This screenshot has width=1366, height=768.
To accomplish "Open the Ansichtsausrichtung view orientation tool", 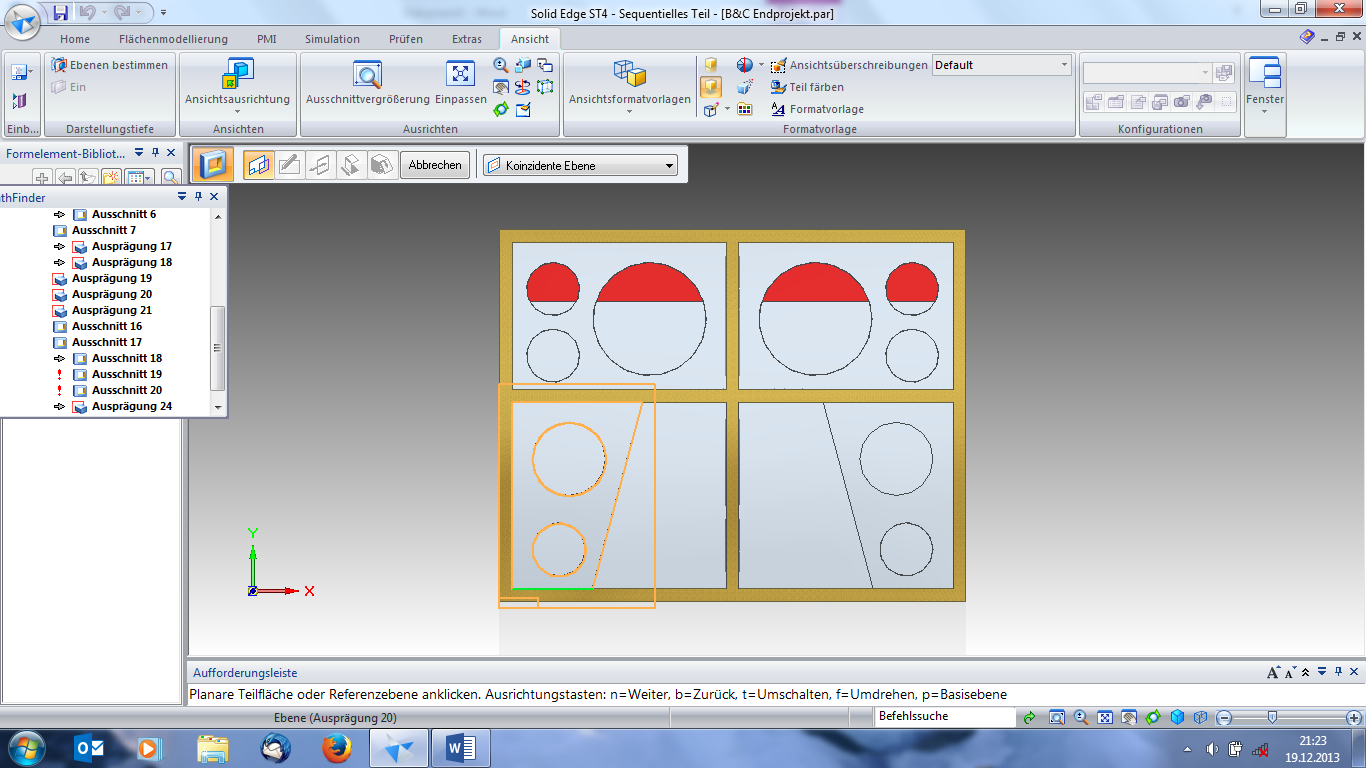I will pyautogui.click(x=237, y=75).
